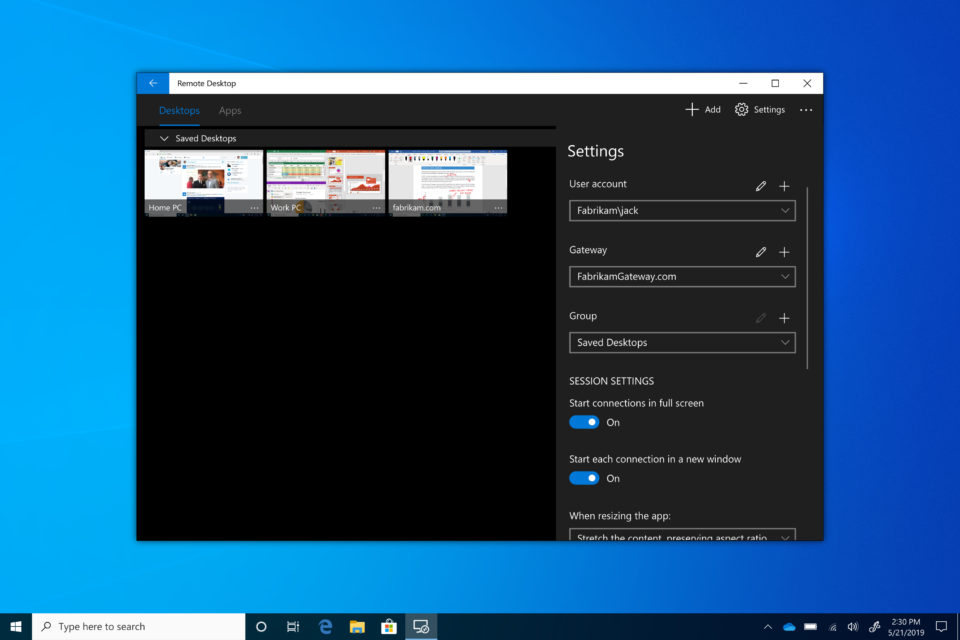Expand the FabrikamGateway.com gateway dropdown
960x640 pixels.
pos(682,277)
